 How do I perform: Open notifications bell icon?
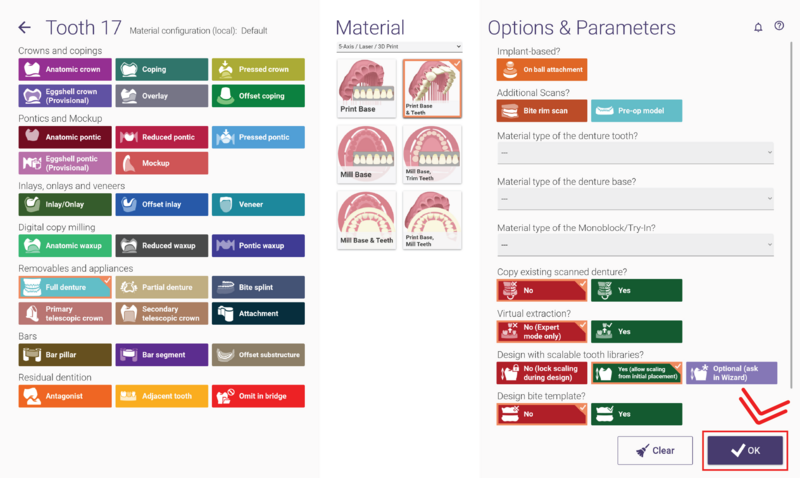pyautogui.click(x=758, y=27)
